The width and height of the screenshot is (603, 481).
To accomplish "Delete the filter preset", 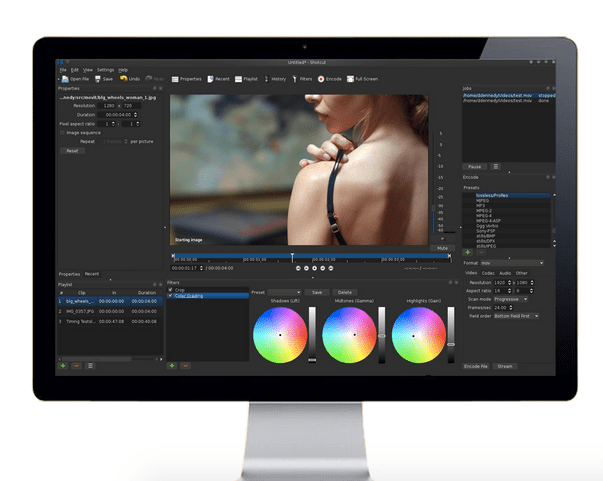I will [x=345, y=292].
